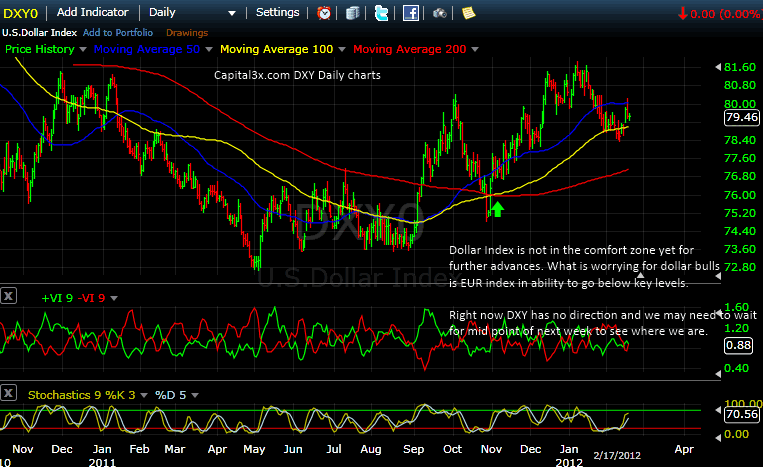The width and height of the screenshot is (763, 467).
Task: Click the camera snapshot icon
Action: [440, 13]
